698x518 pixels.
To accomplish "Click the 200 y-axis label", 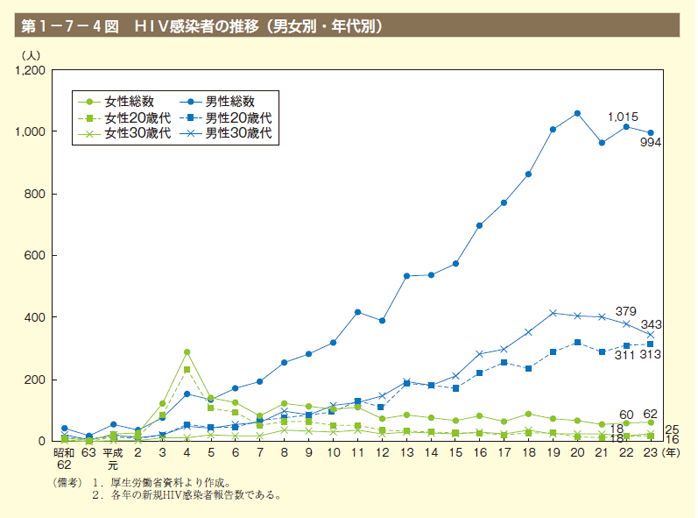I will click(35, 380).
